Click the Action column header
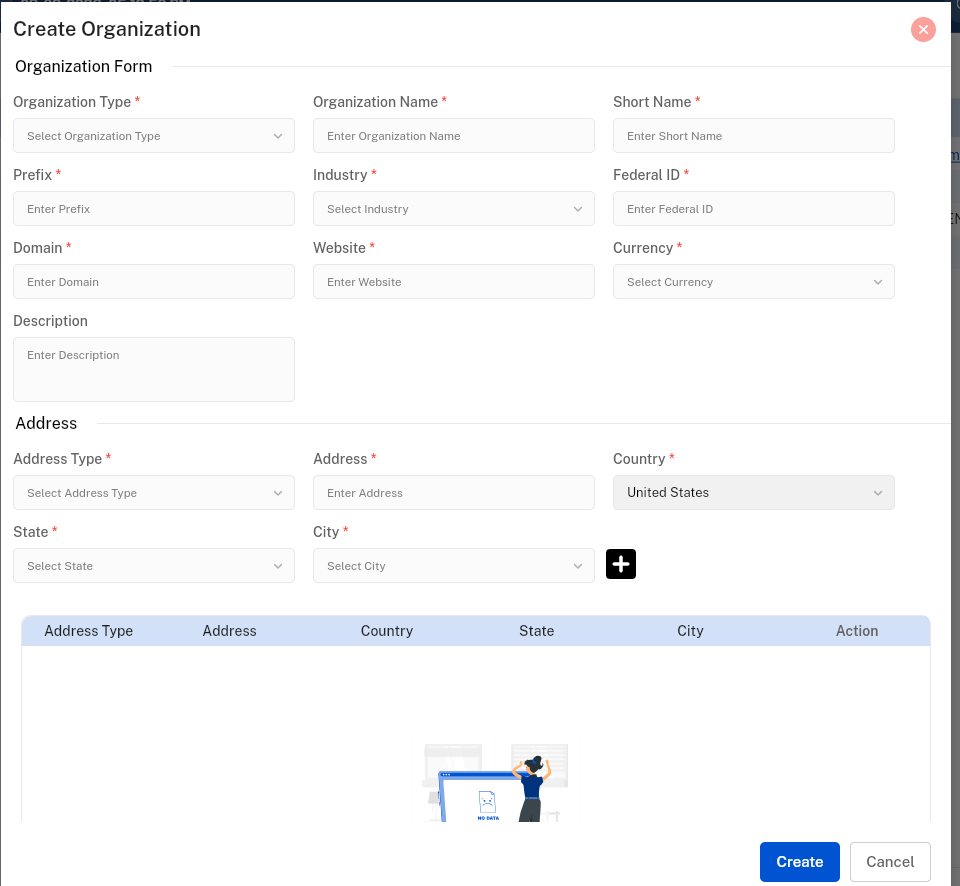The height and width of the screenshot is (886, 960). (857, 631)
